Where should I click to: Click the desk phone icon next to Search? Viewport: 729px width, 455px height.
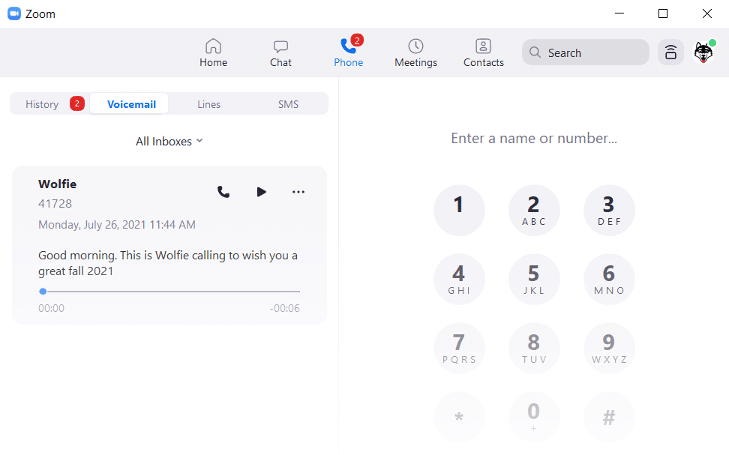point(670,52)
